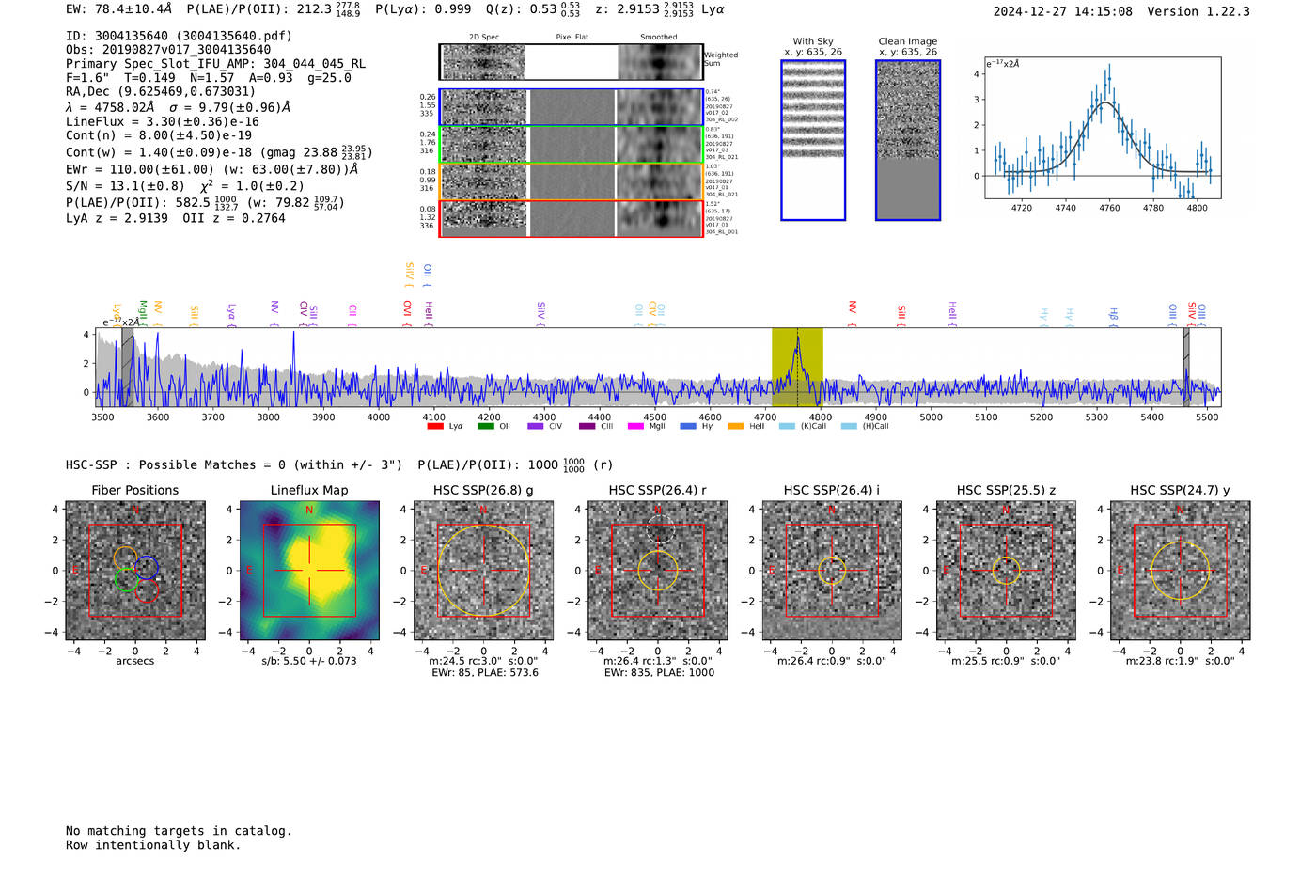Click 'No matching targets in catalog.' text
1316x896 pixels.
click(179, 831)
